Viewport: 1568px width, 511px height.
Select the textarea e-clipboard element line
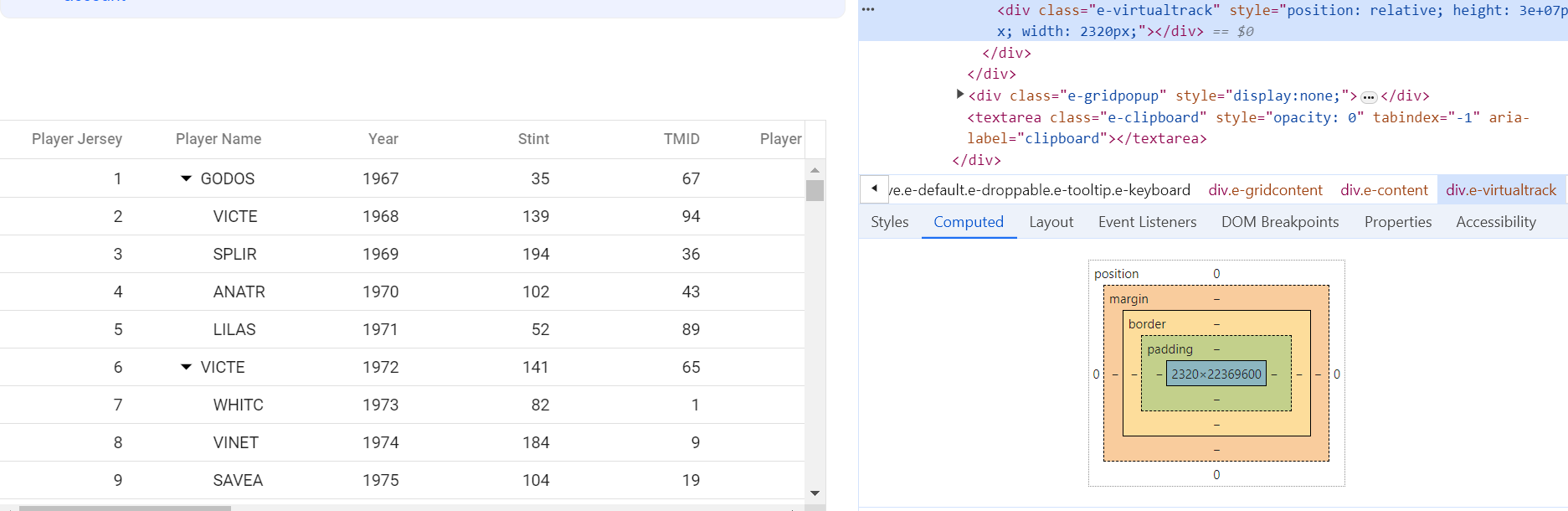[x=1247, y=128]
